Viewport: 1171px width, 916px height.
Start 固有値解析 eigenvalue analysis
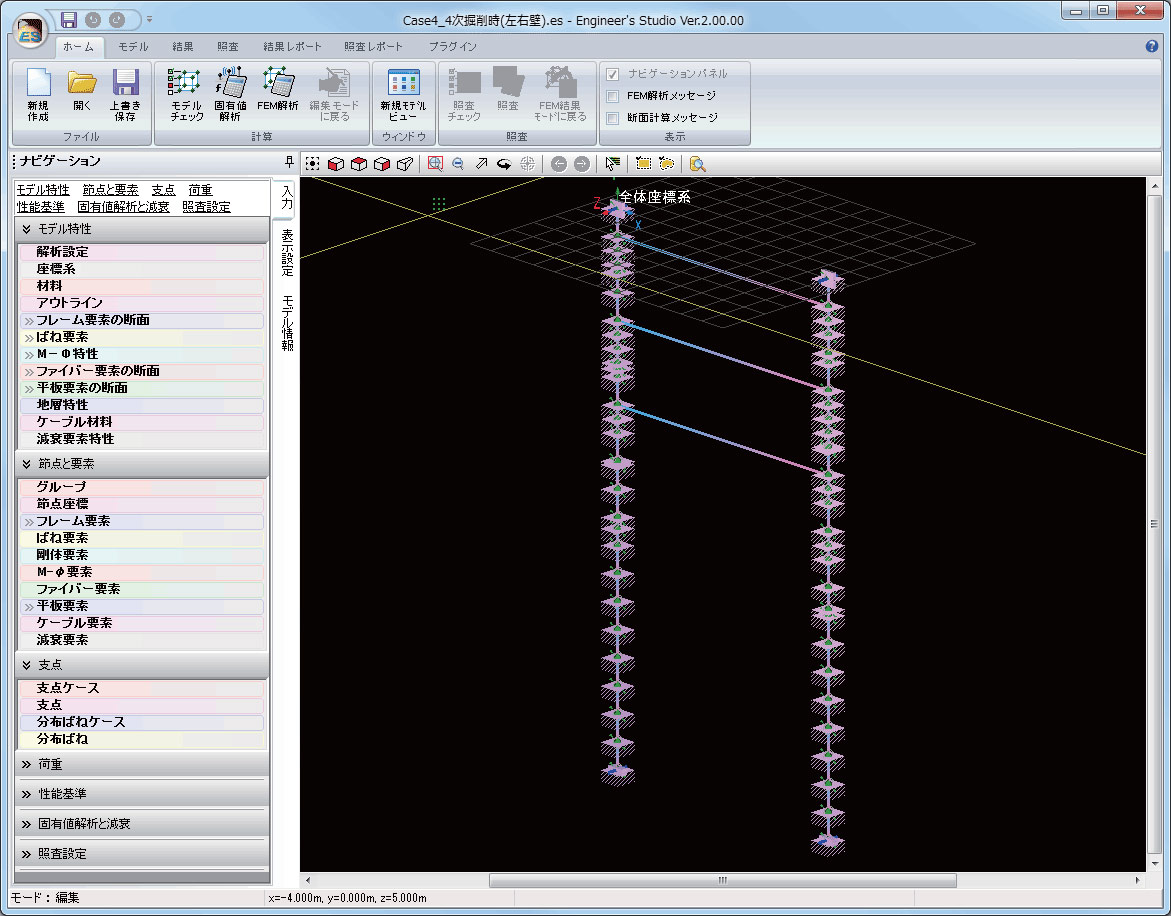(x=231, y=94)
